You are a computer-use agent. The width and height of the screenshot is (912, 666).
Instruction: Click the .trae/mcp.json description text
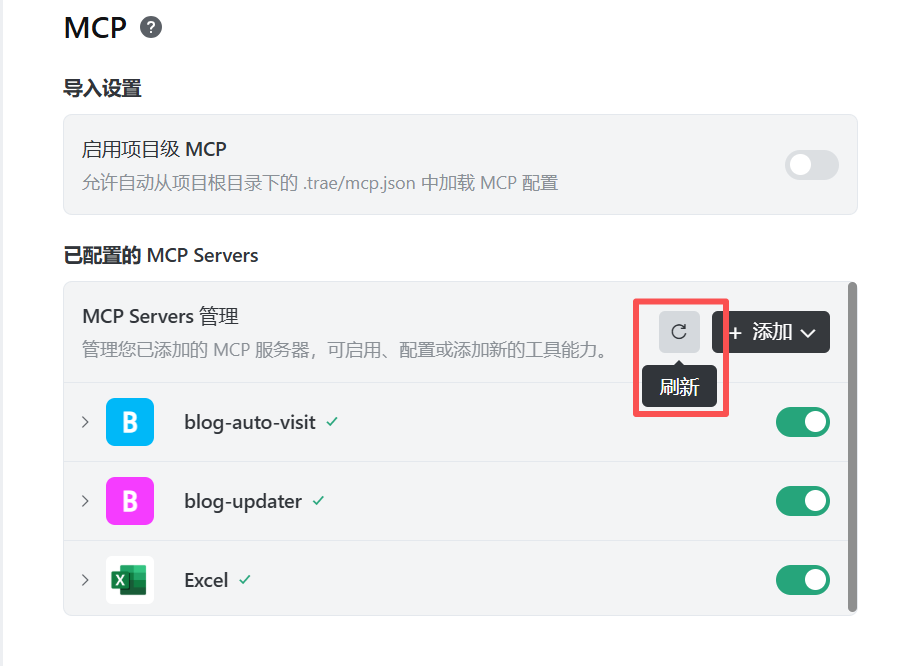320,183
